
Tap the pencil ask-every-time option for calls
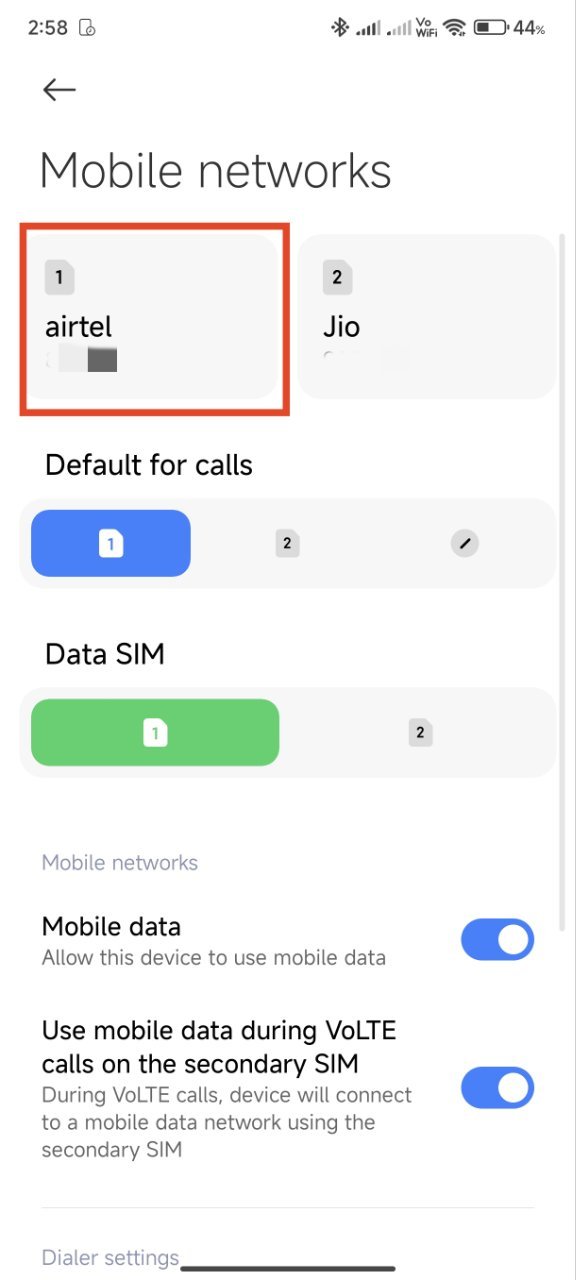click(x=464, y=543)
